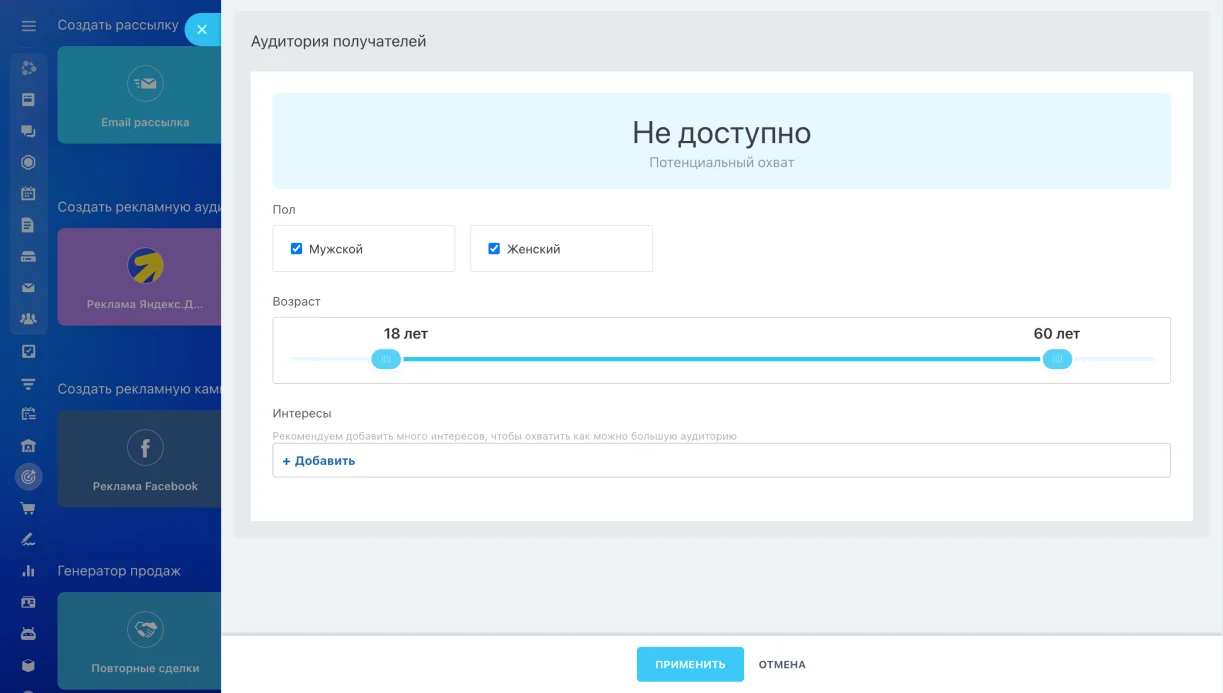Open the Повторные сделки tile
The width and height of the screenshot is (1223, 693).
click(x=144, y=641)
